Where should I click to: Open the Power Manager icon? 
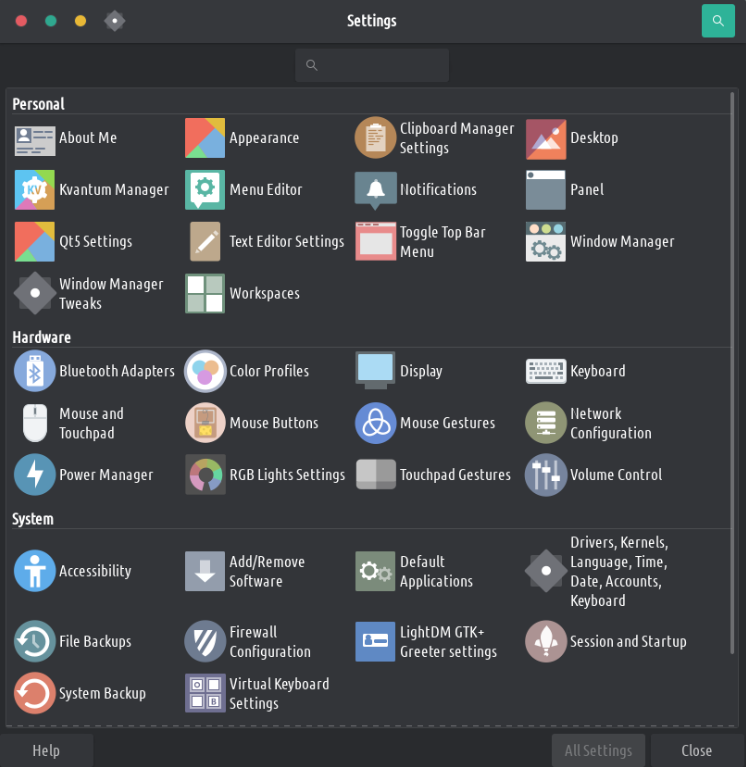click(34, 475)
